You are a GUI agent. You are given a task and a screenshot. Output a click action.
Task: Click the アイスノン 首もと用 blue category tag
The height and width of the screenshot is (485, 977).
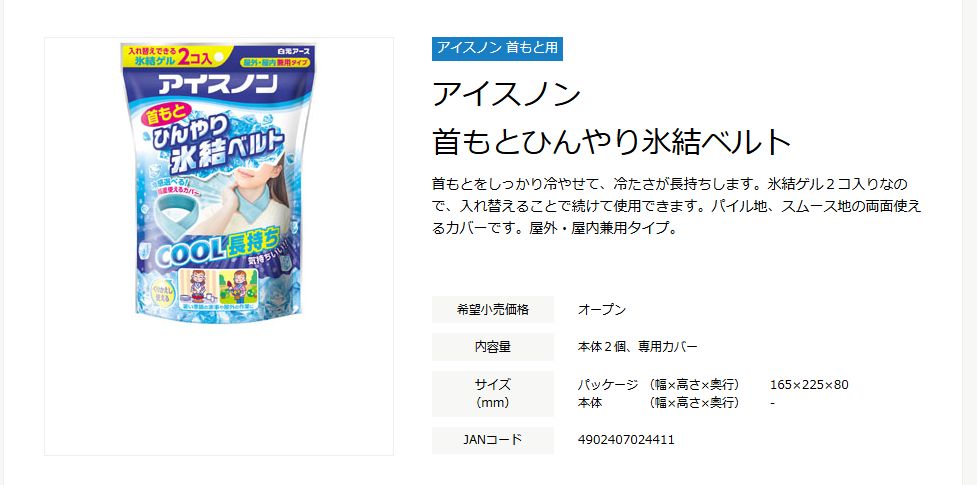click(x=497, y=49)
